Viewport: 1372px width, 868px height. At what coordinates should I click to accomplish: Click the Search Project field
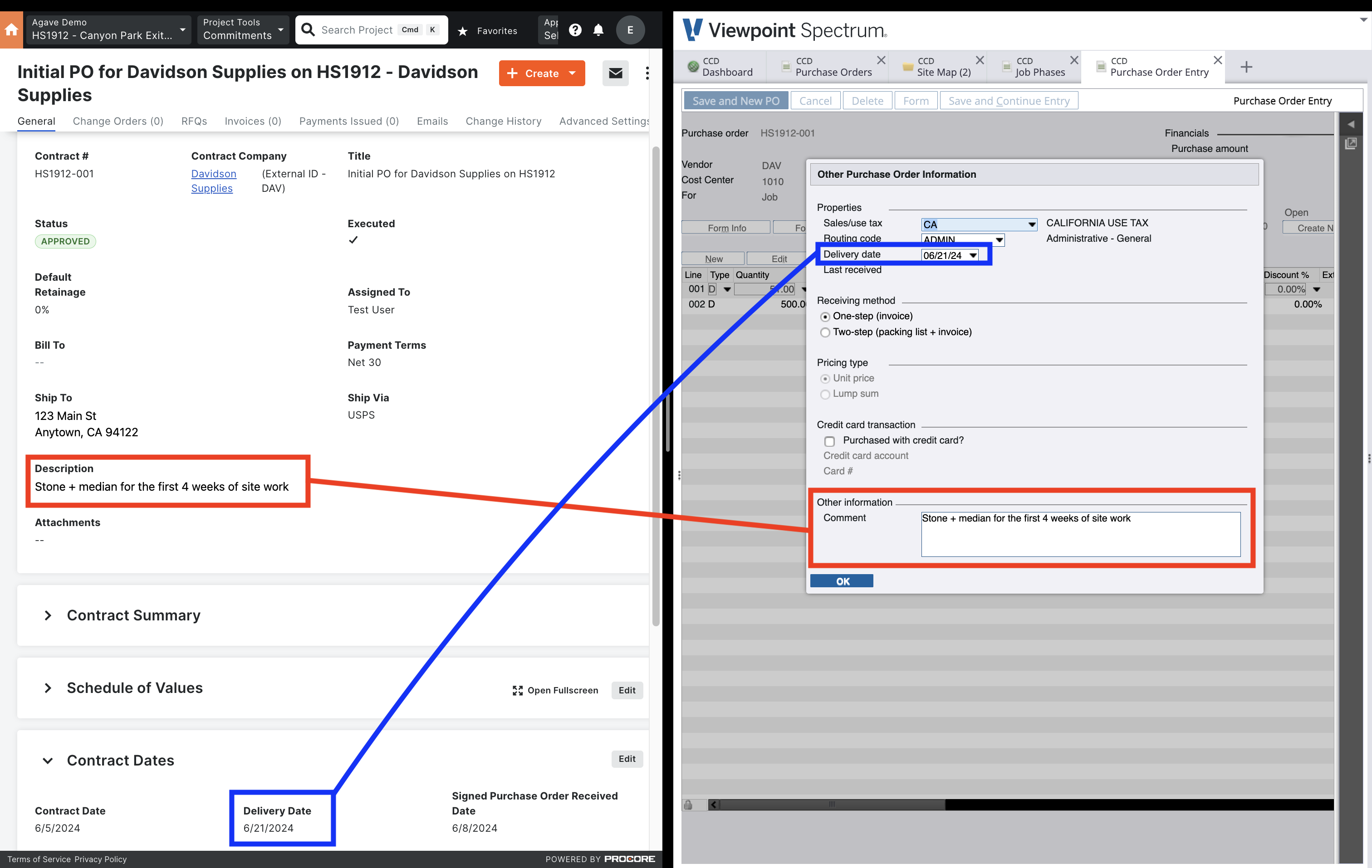click(x=372, y=29)
